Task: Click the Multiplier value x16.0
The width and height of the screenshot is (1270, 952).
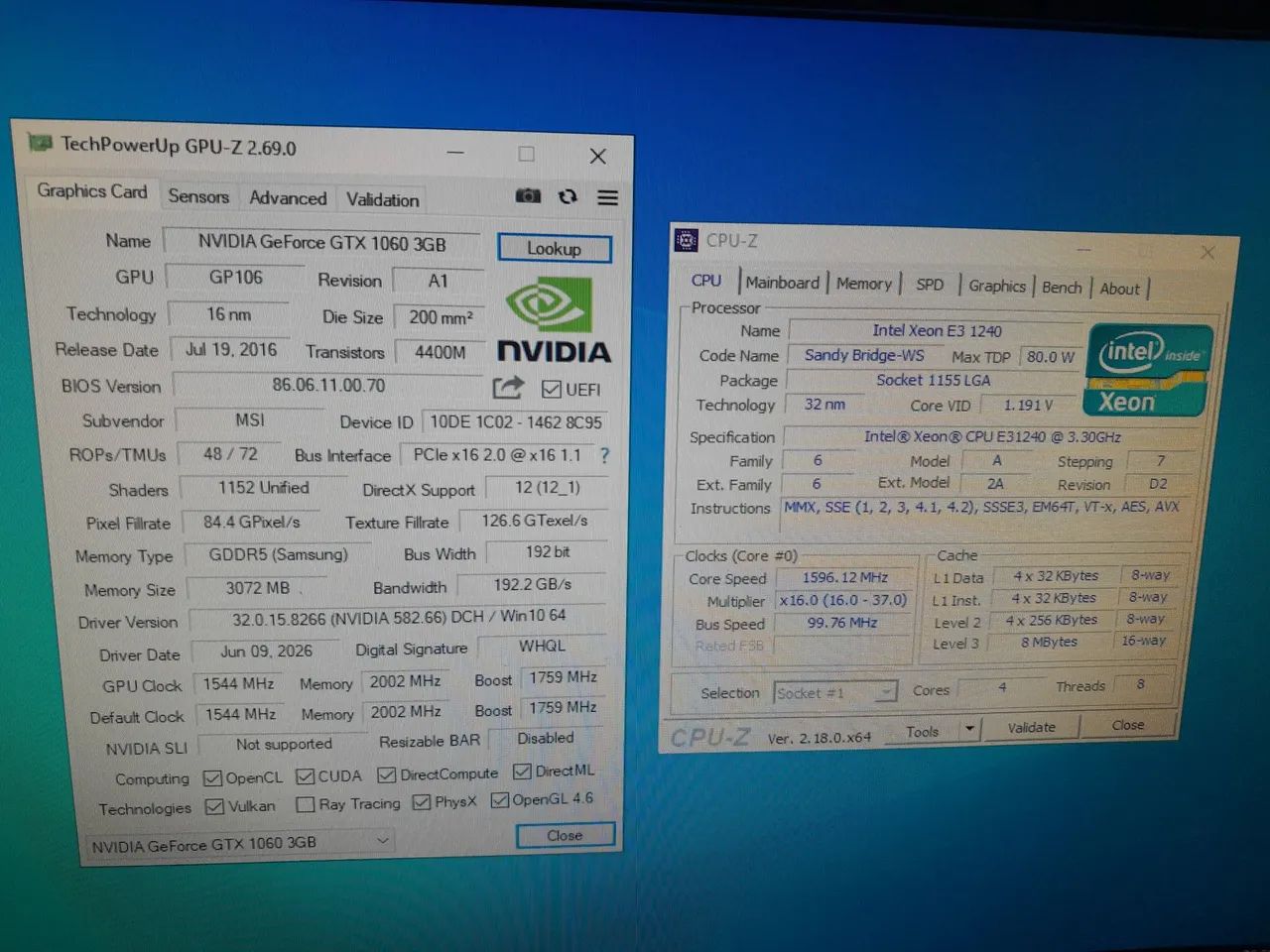Action: coord(843,600)
